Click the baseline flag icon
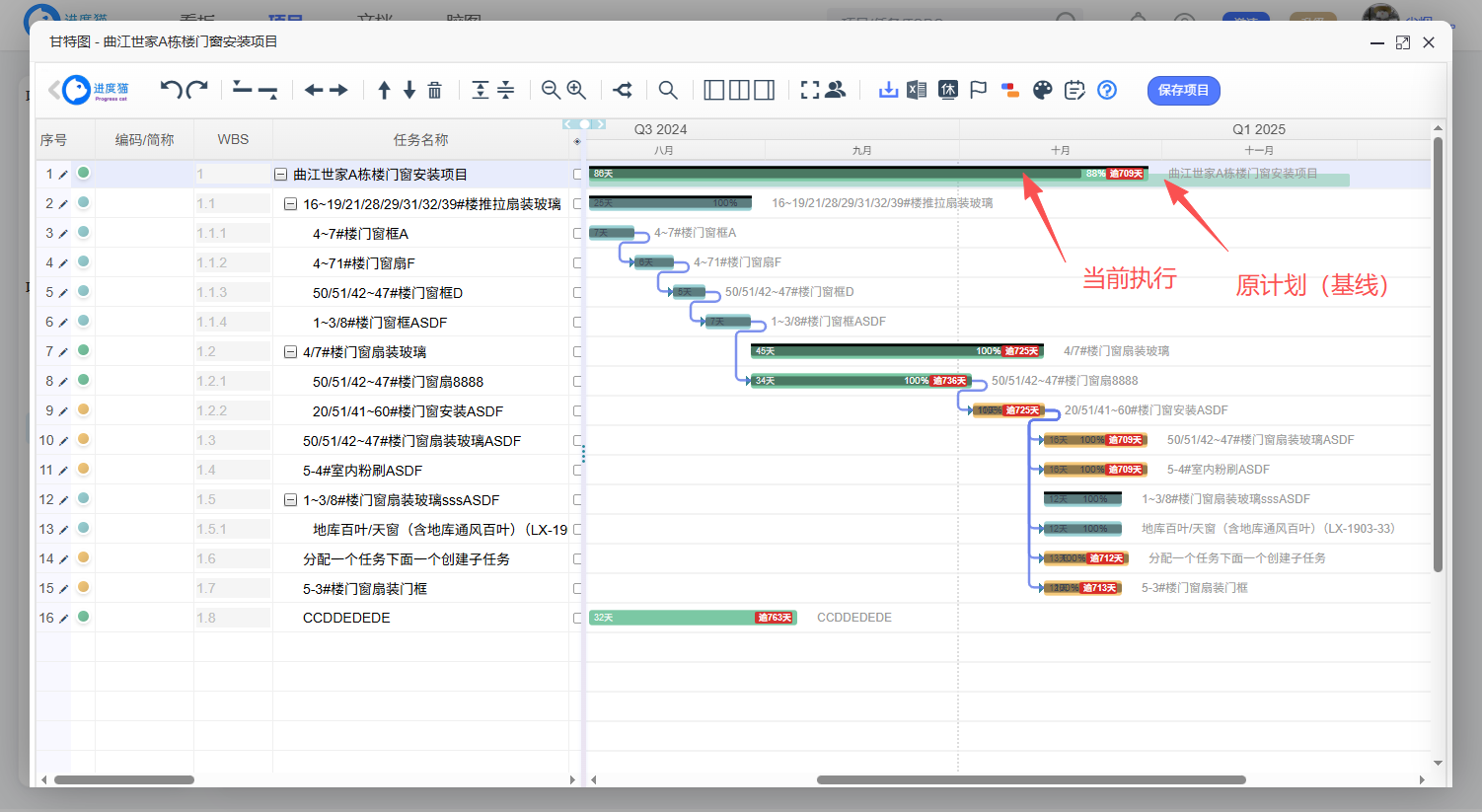Viewport: 1482px width, 812px height. click(978, 90)
